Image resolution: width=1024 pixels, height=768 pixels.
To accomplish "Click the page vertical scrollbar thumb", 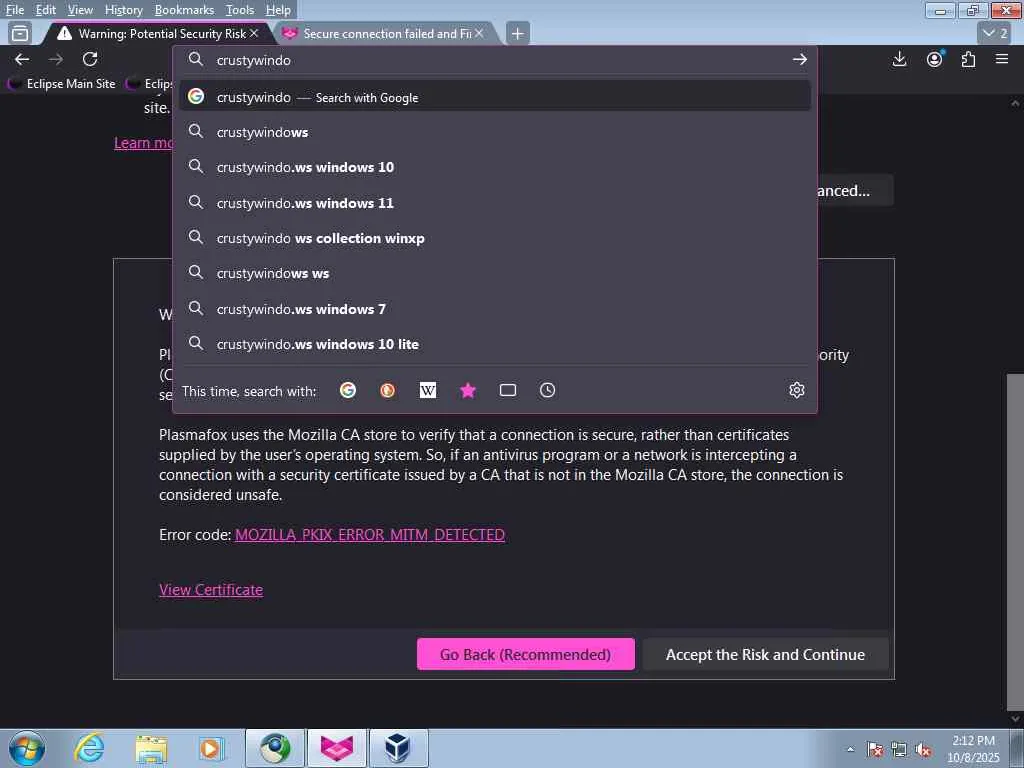I will coord(1015,541).
